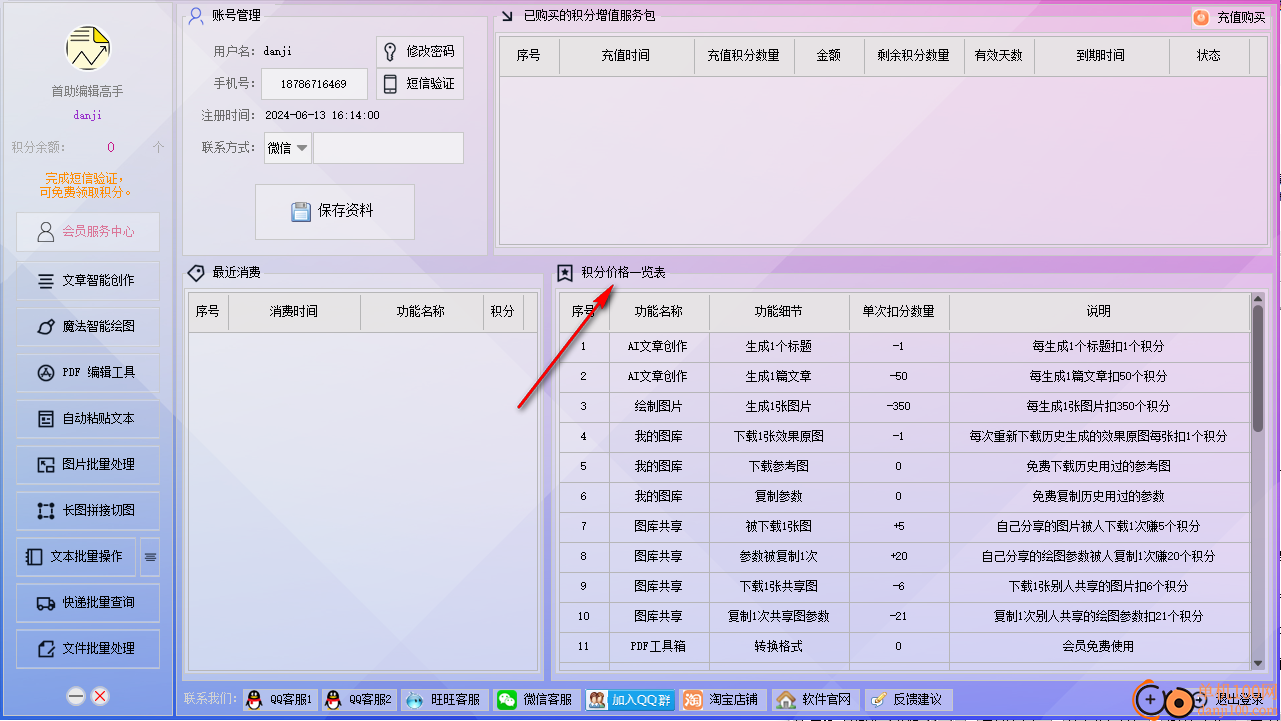Viewport: 1281px width, 721px height.
Task: Click the red X close circle in sidebar
Action: [100, 697]
